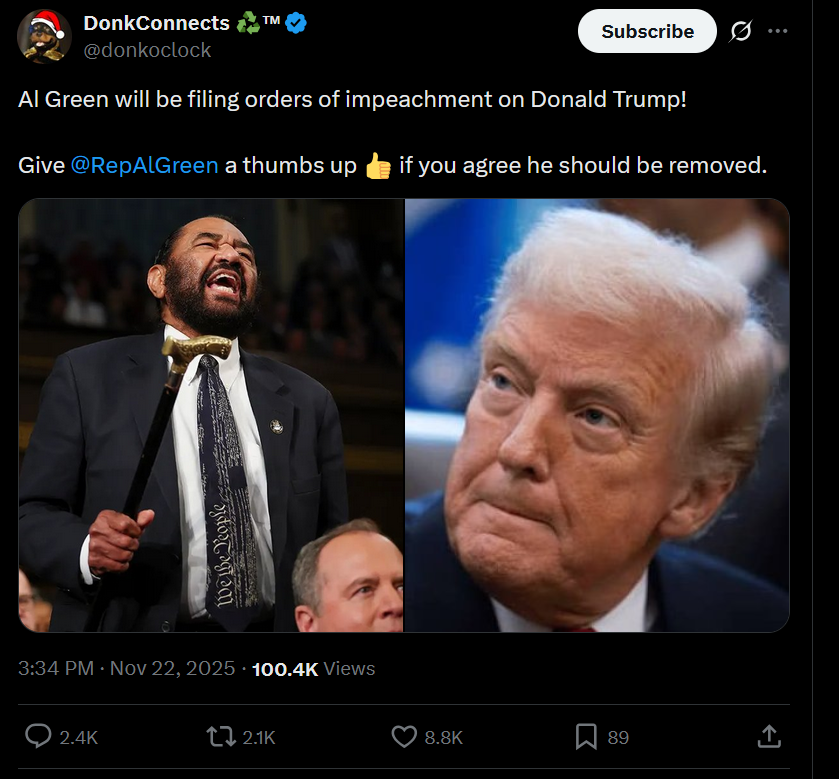Click the reply speech bubble icon

[x=39, y=736]
